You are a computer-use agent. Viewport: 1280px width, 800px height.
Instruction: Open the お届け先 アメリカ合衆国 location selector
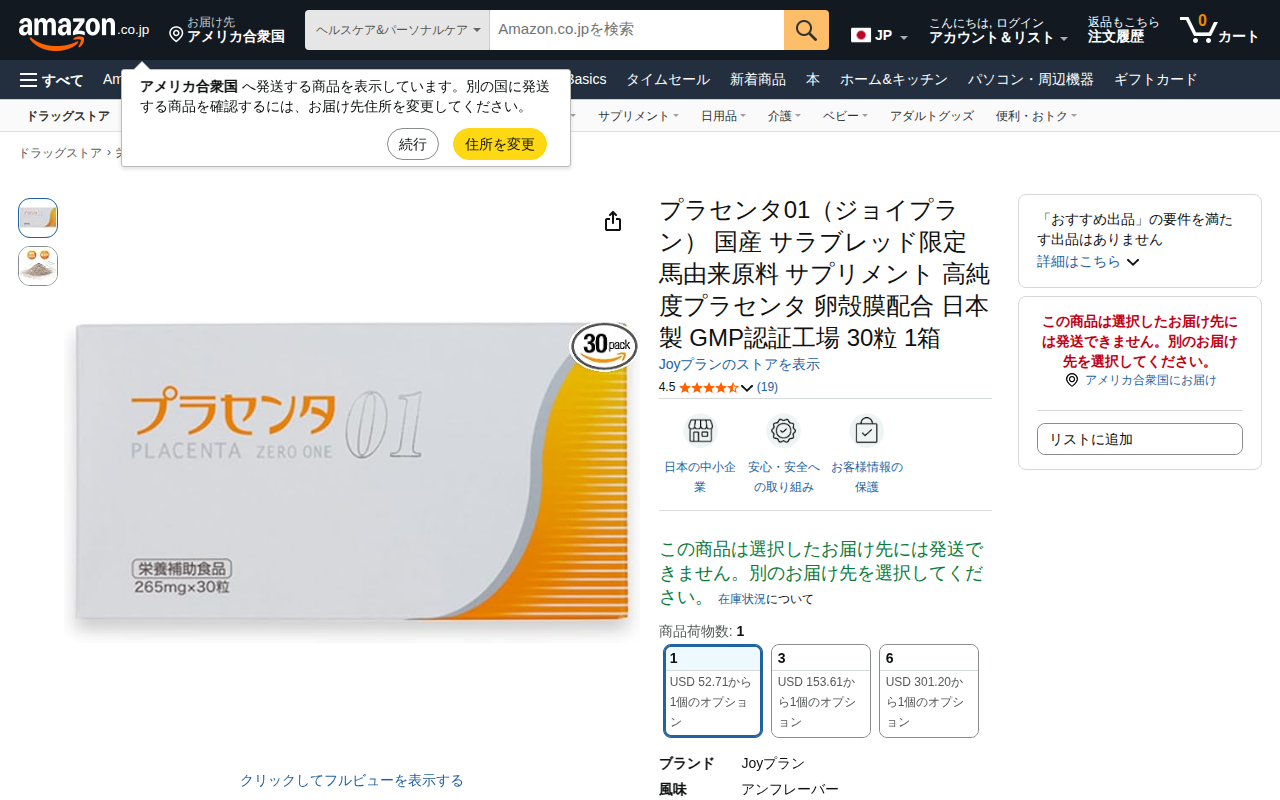(227, 30)
